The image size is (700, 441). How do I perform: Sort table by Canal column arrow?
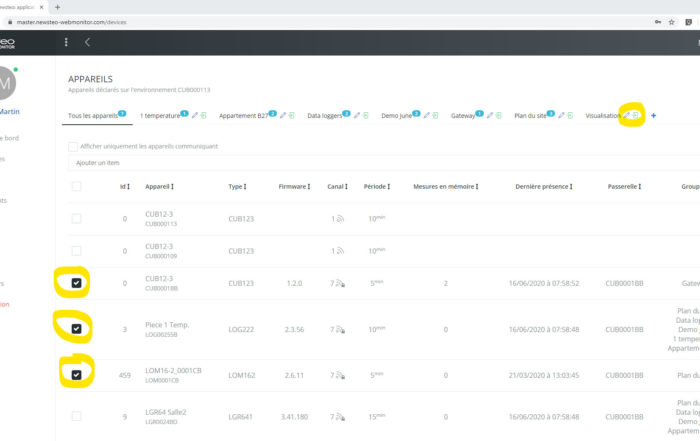tap(346, 187)
